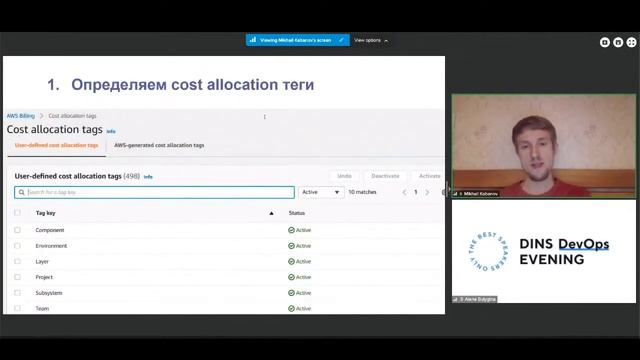The height and width of the screenshot is (360, 640).
Task: Click the speaker-view layout icon
Action: click(604, 42)
